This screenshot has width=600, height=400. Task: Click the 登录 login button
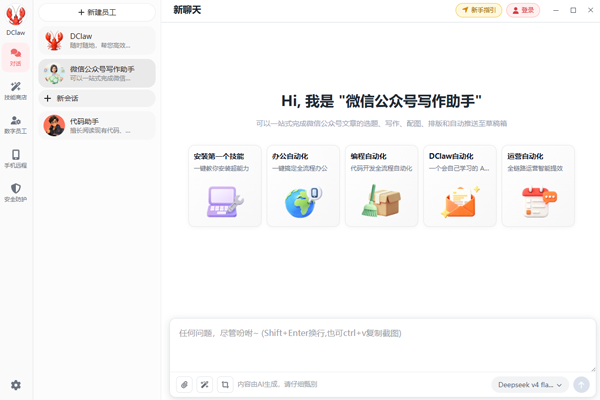(x=523, y=10)
